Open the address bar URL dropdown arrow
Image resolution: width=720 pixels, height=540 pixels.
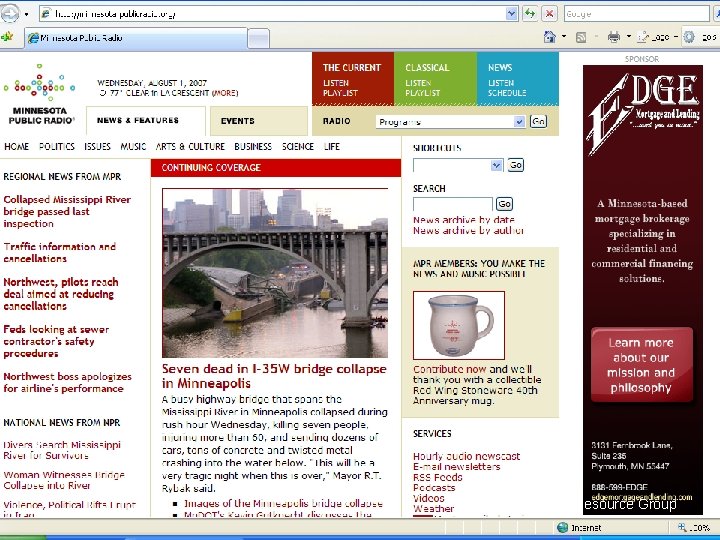[512, 13]
